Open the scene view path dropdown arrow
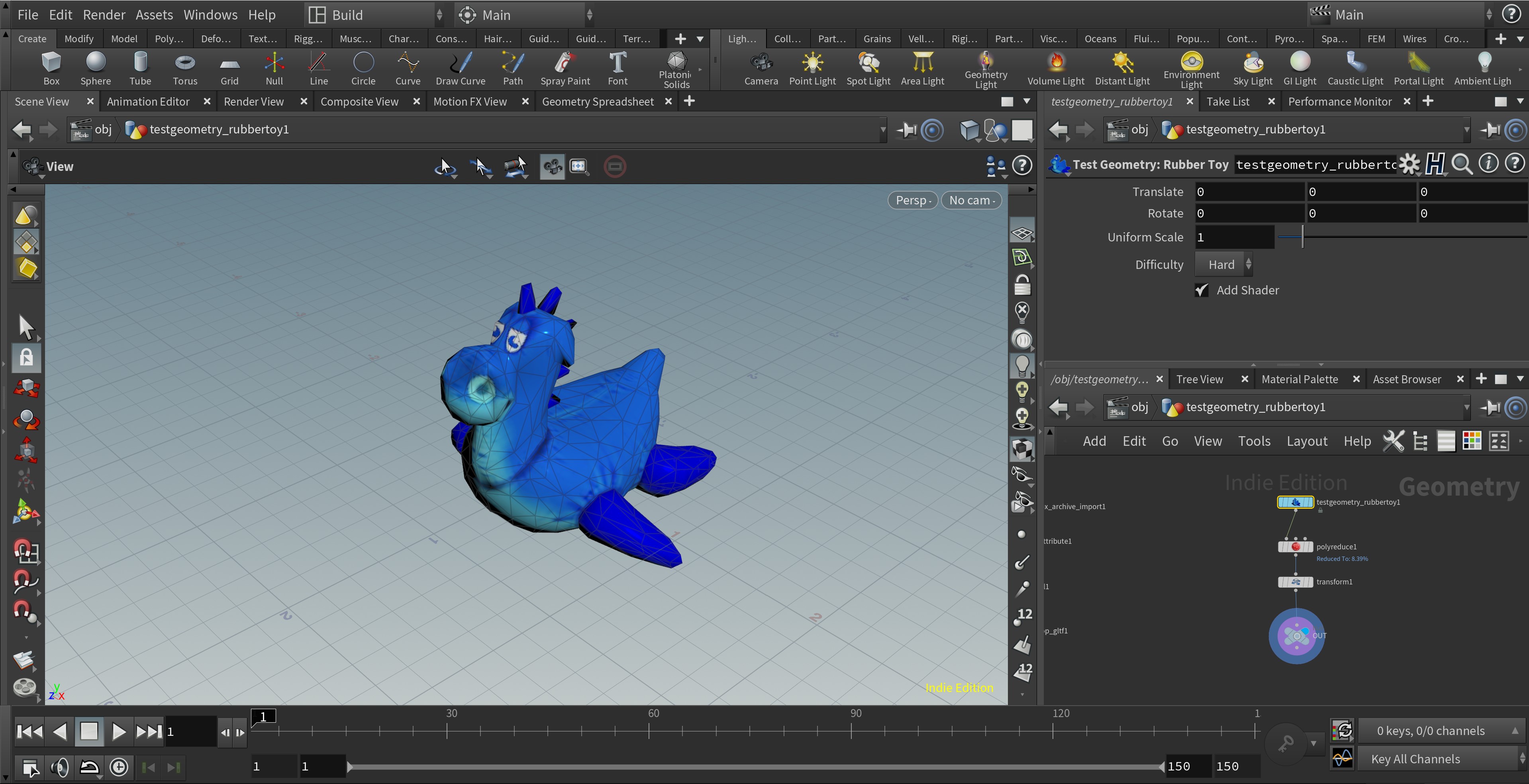Viewport: 1529px width, 784px height. (x=882, y=130)
